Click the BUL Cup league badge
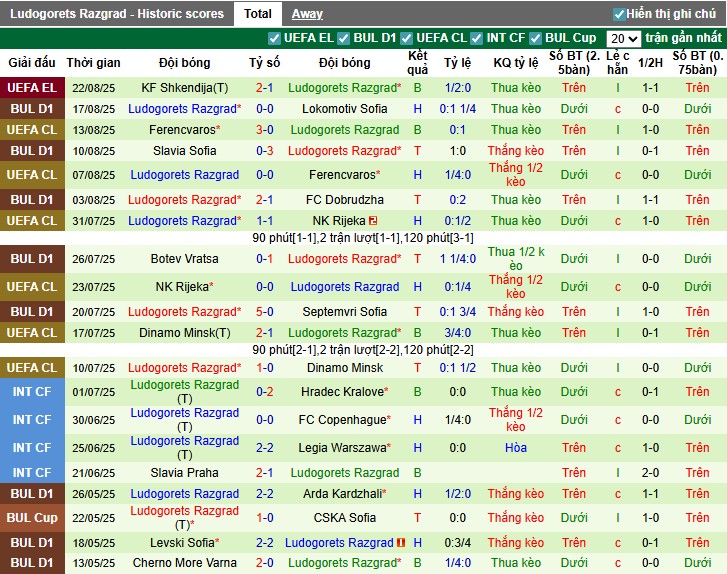 32,518
